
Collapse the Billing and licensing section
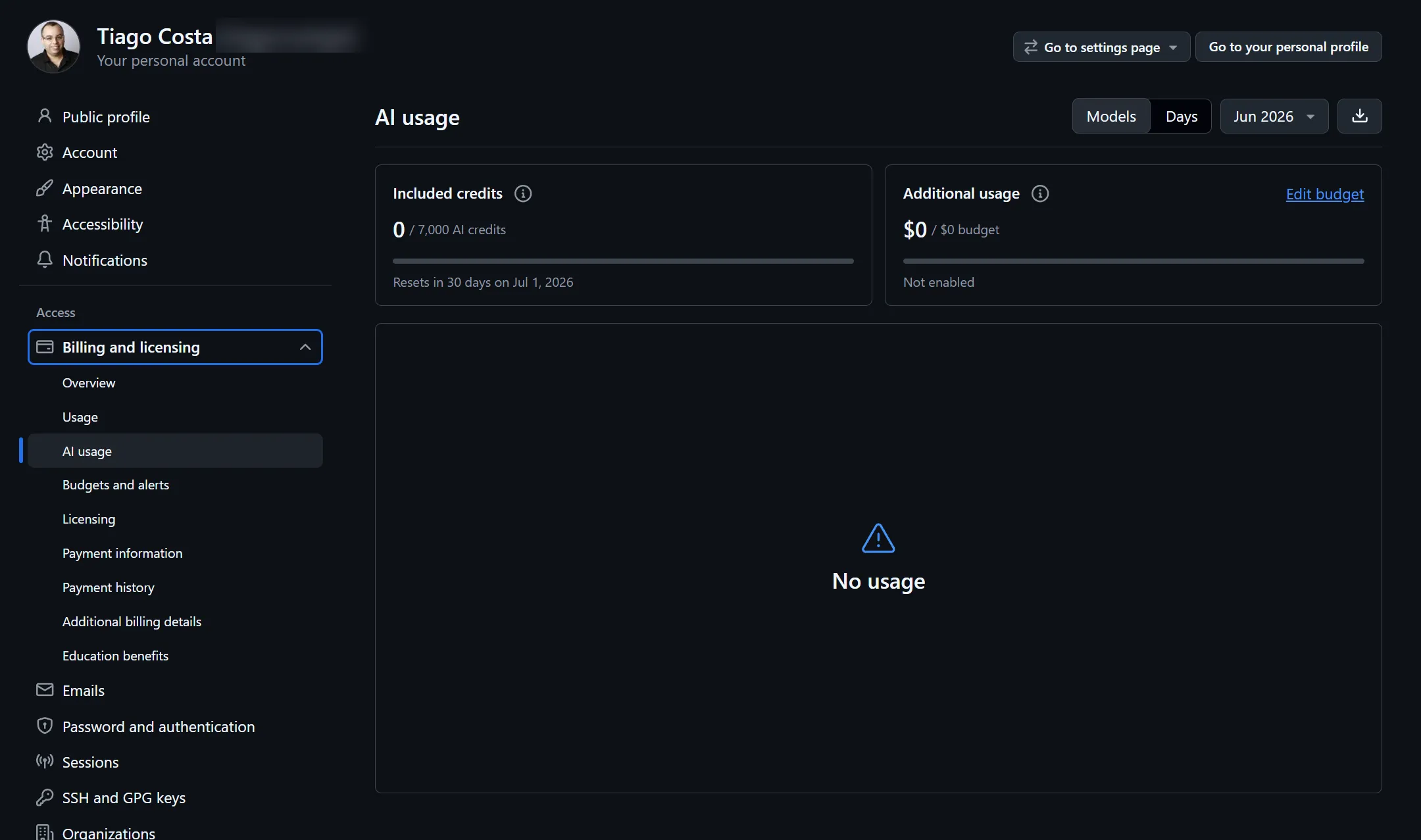[x=175, y=347]
